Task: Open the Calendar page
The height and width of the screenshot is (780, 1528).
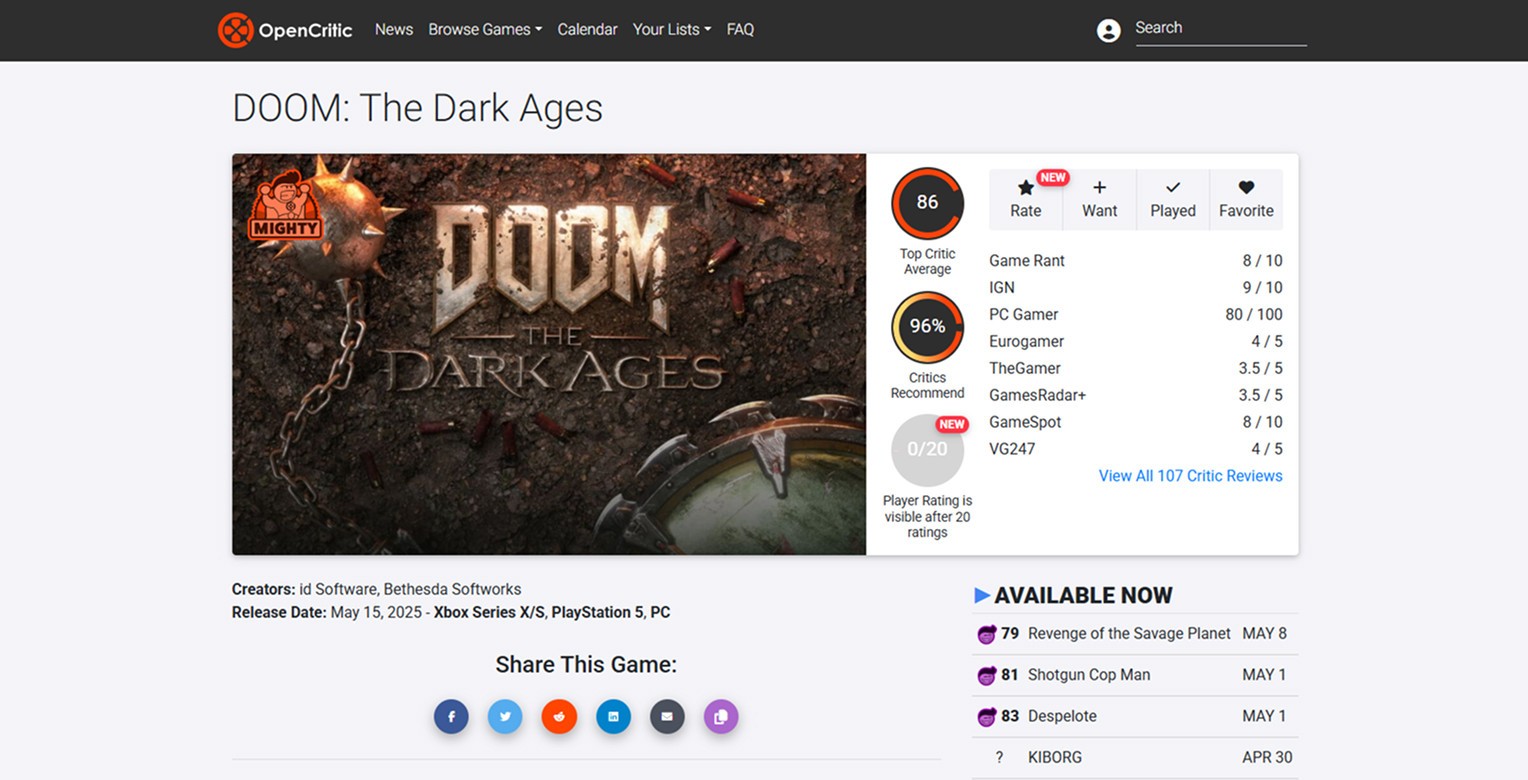Action: (587, 30)
